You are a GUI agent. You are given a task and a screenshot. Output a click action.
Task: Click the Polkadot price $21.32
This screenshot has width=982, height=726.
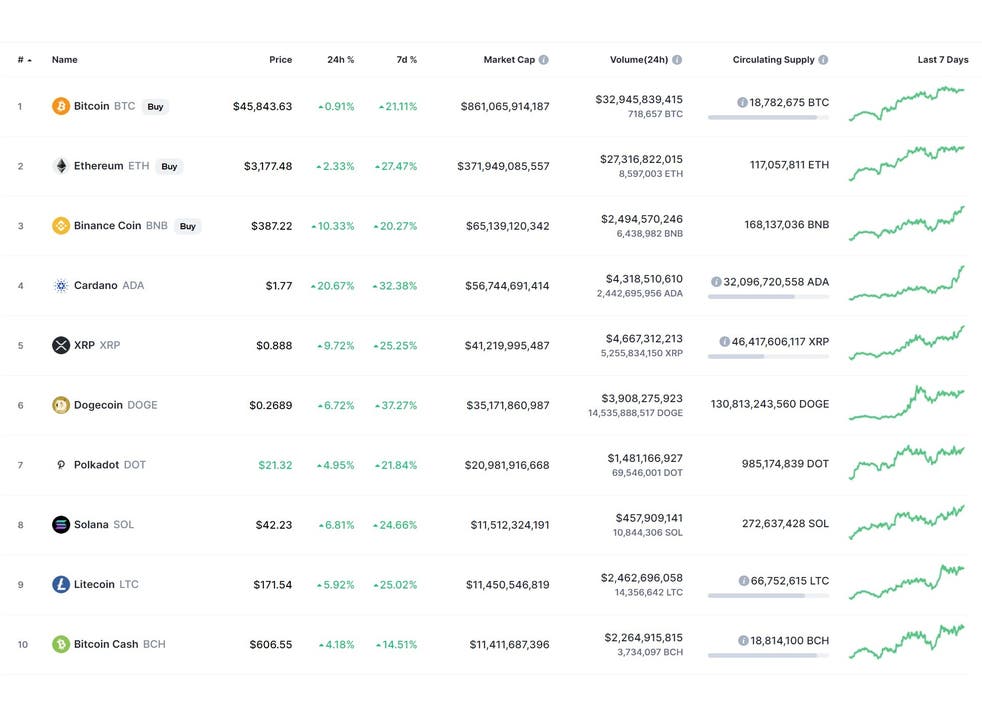(275, 465)
